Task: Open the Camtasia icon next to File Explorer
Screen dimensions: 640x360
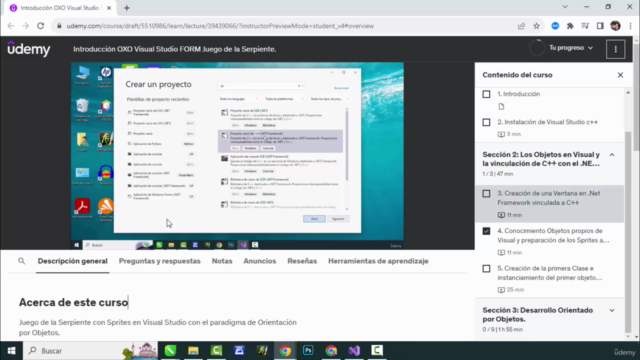Action: pos(216,351)
